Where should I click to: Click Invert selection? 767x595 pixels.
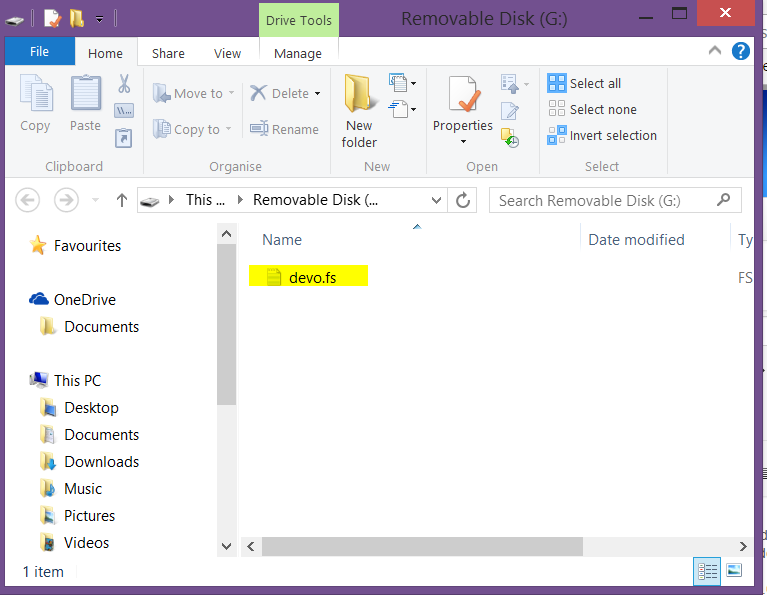point(602,136)
